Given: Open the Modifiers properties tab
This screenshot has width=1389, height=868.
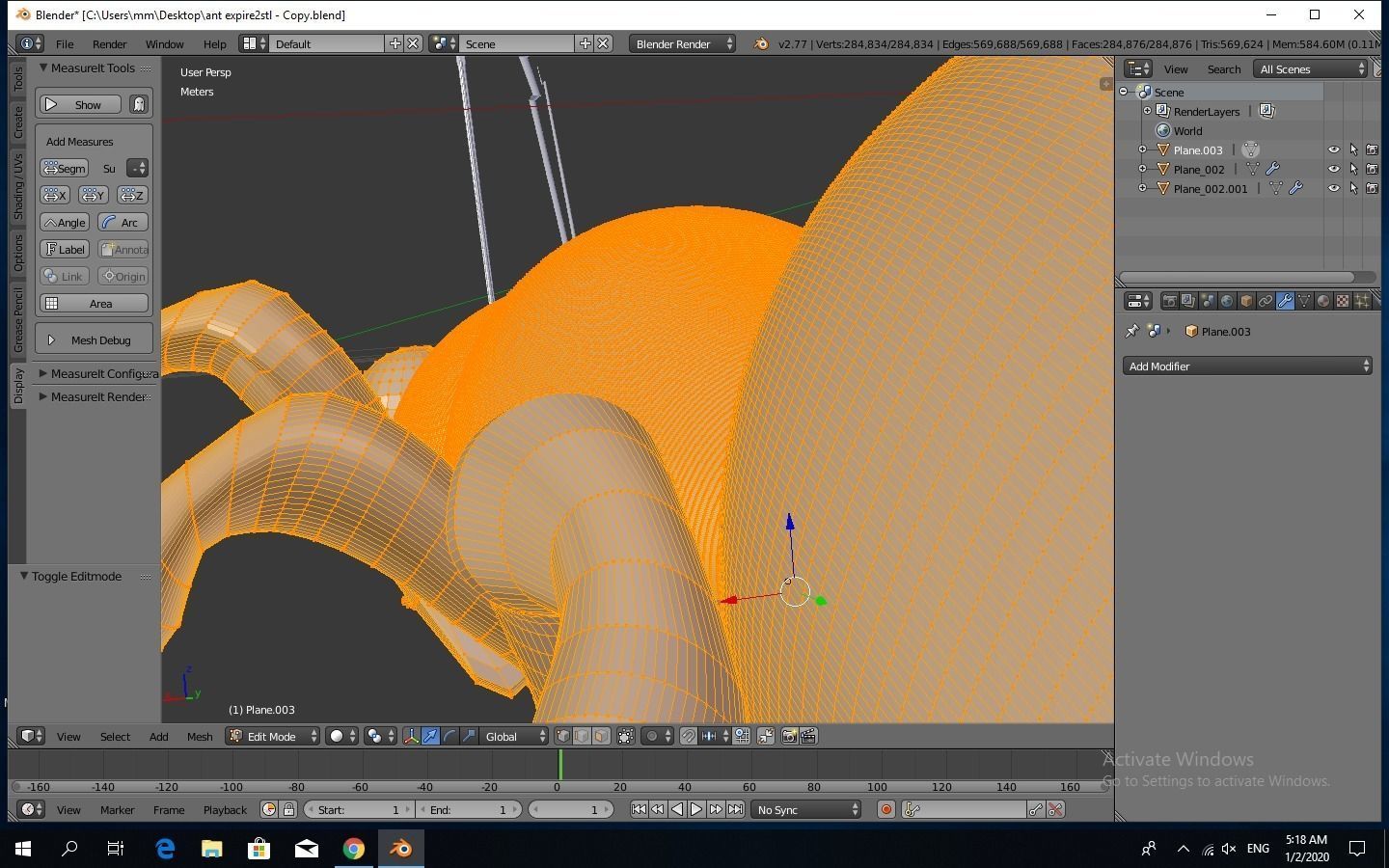Looking at the screenshot, I should 1285,302.
